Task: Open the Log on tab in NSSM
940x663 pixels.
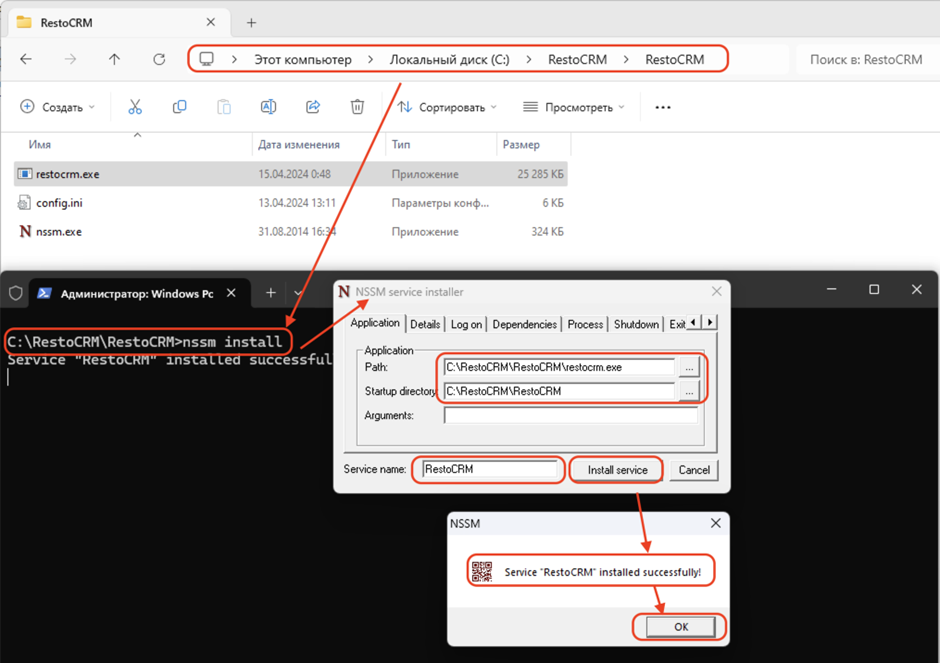Action: [x=466, y=324]
